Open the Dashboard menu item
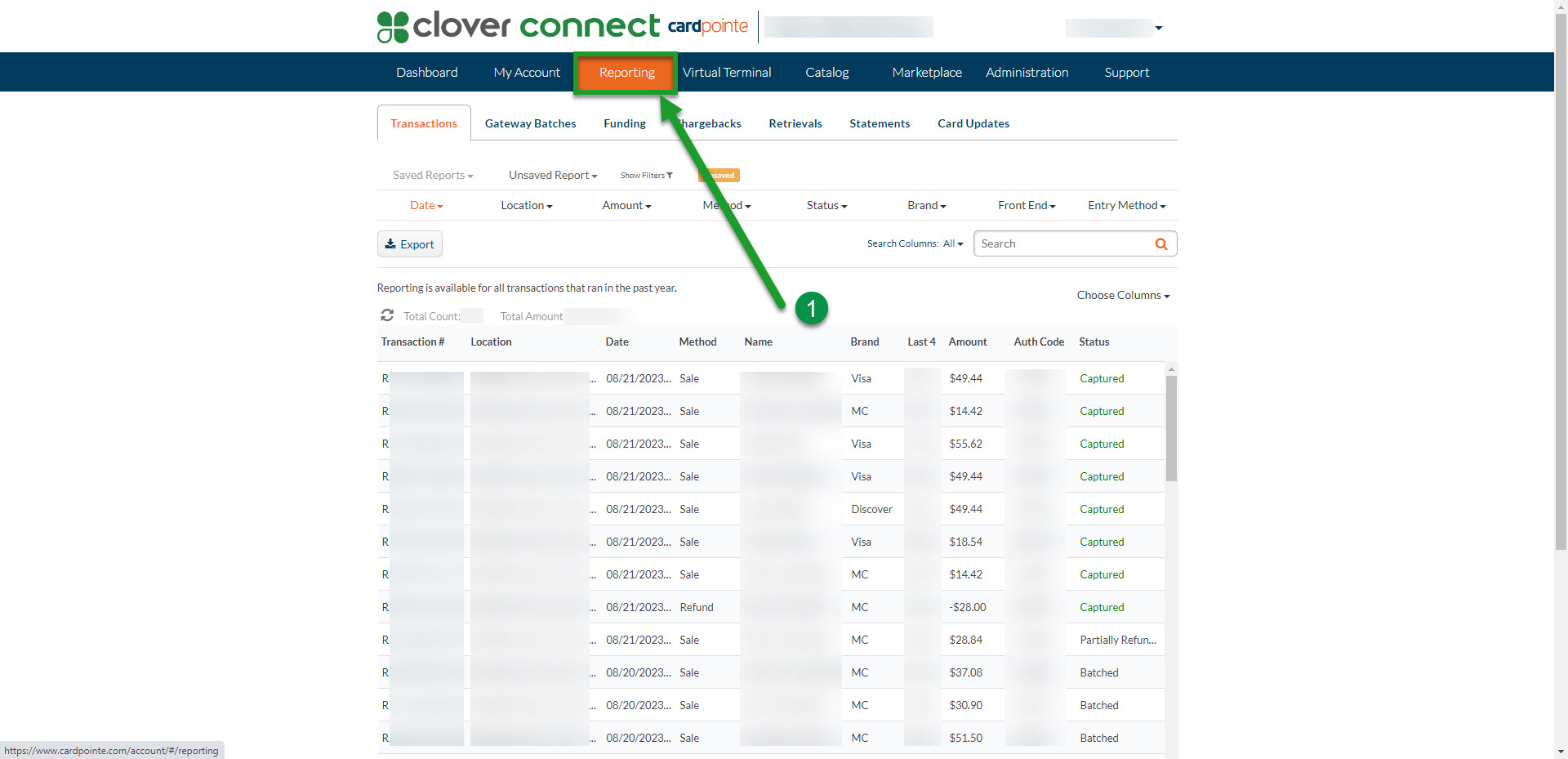Viewport: 1568px width, 759px height. point(426,73)
